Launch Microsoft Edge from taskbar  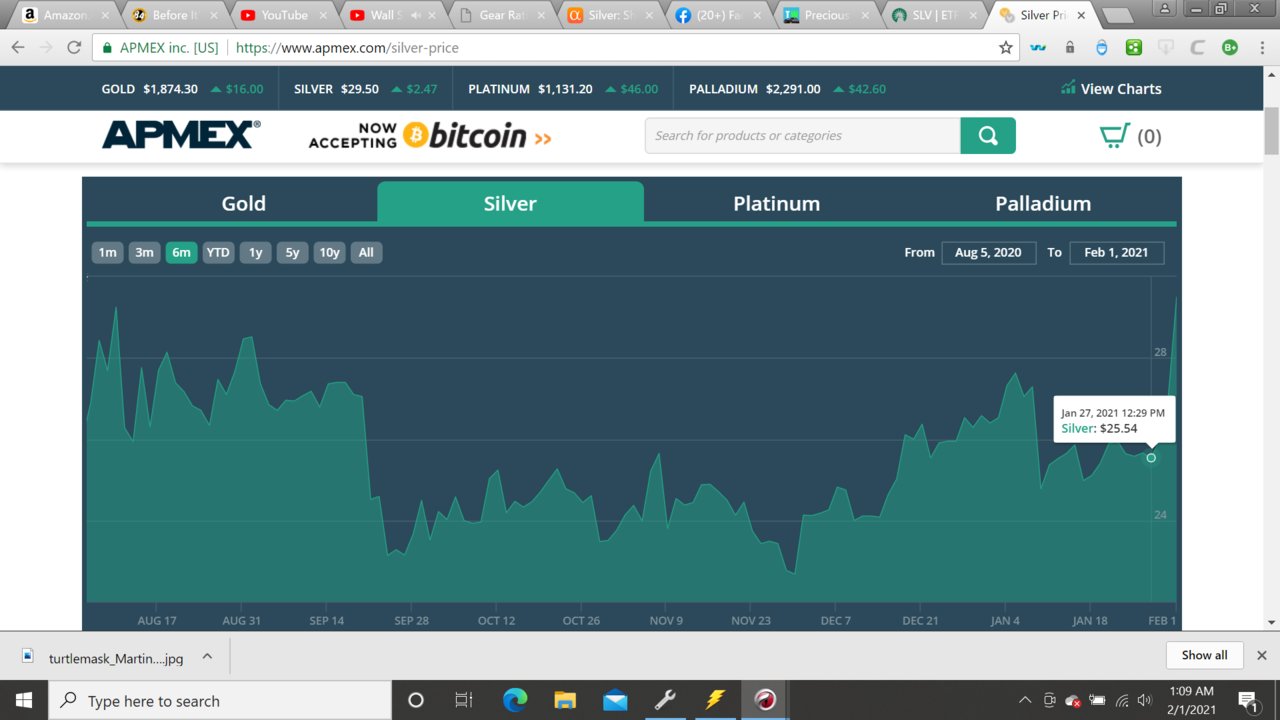(x=515, y=700)
